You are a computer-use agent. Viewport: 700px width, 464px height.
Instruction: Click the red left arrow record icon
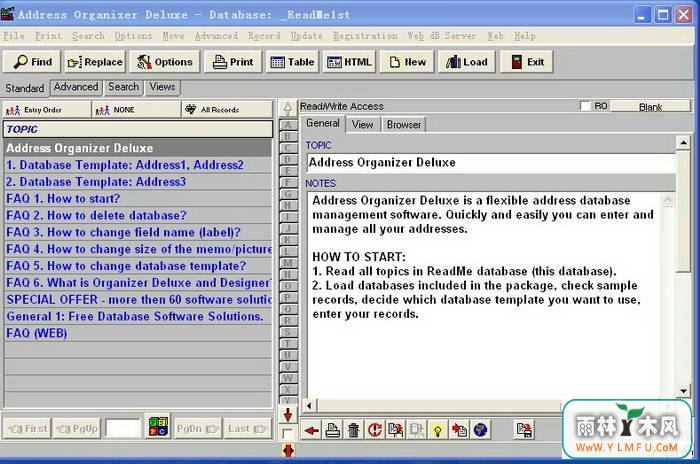click(x=311, y=431)
